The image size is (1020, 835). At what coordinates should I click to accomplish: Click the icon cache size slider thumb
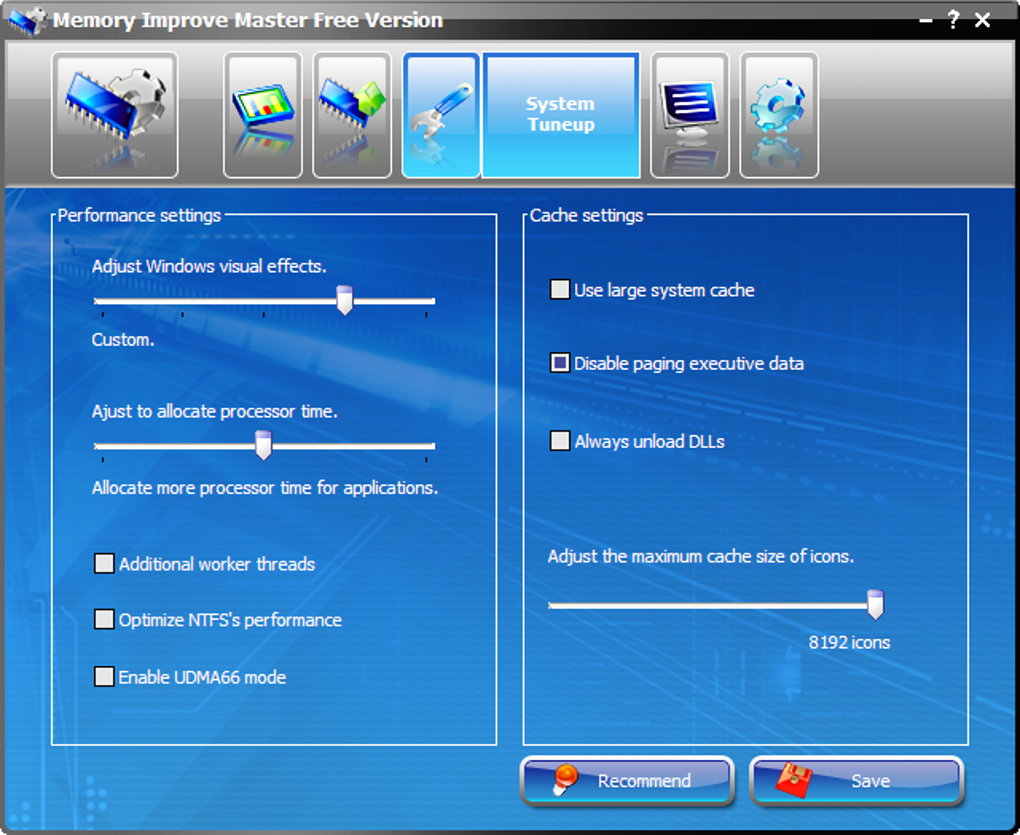click(876, 604)
